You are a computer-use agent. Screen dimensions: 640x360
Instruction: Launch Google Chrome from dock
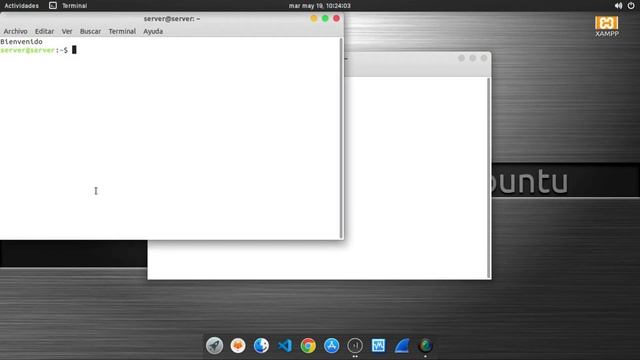click(x=308, y=346)
